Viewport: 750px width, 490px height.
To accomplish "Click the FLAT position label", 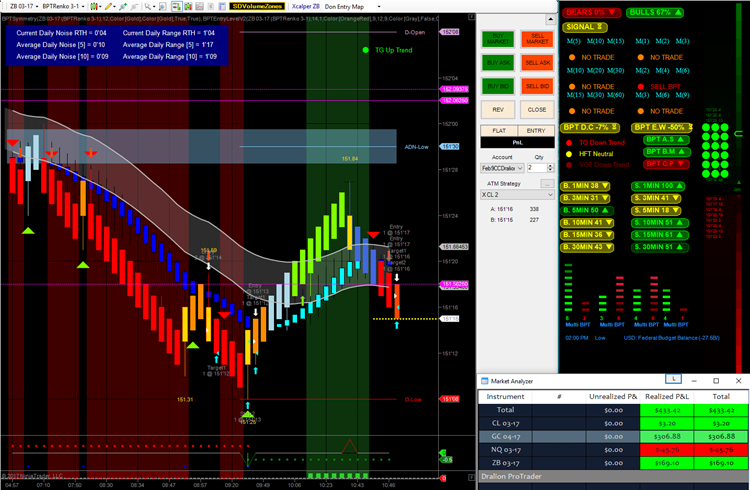I will click(499, 131).
